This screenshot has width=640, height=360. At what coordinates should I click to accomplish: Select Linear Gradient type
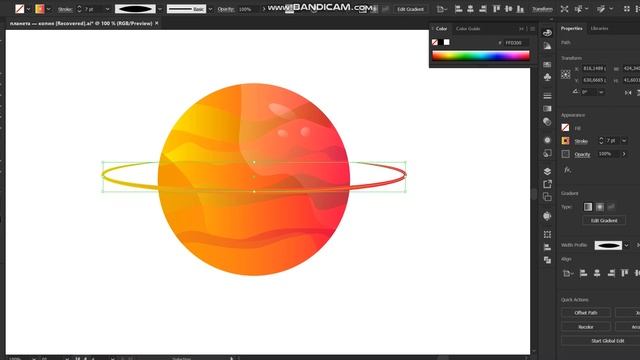(588, 207)
